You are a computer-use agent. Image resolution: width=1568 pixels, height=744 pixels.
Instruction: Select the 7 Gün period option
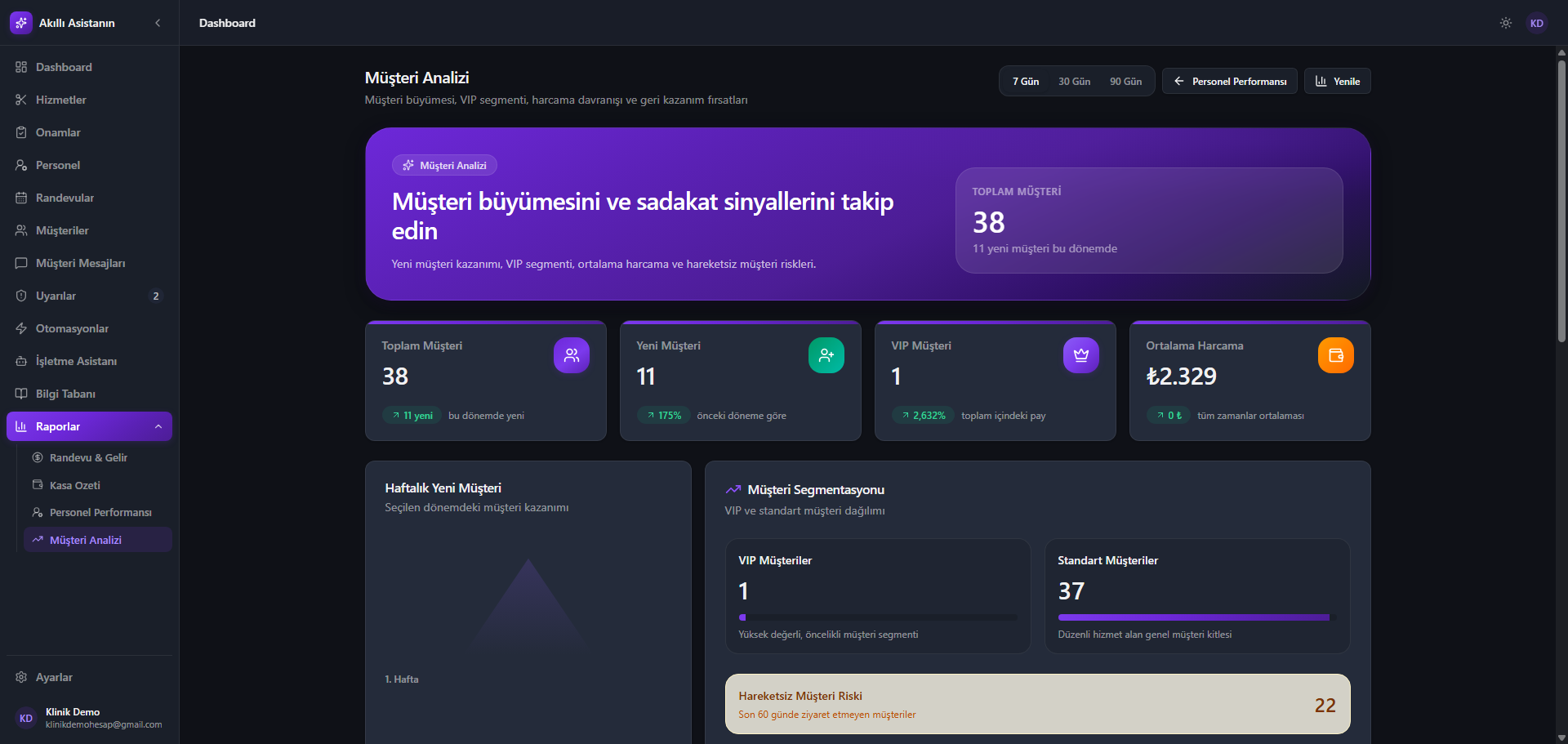[1026, 82]
